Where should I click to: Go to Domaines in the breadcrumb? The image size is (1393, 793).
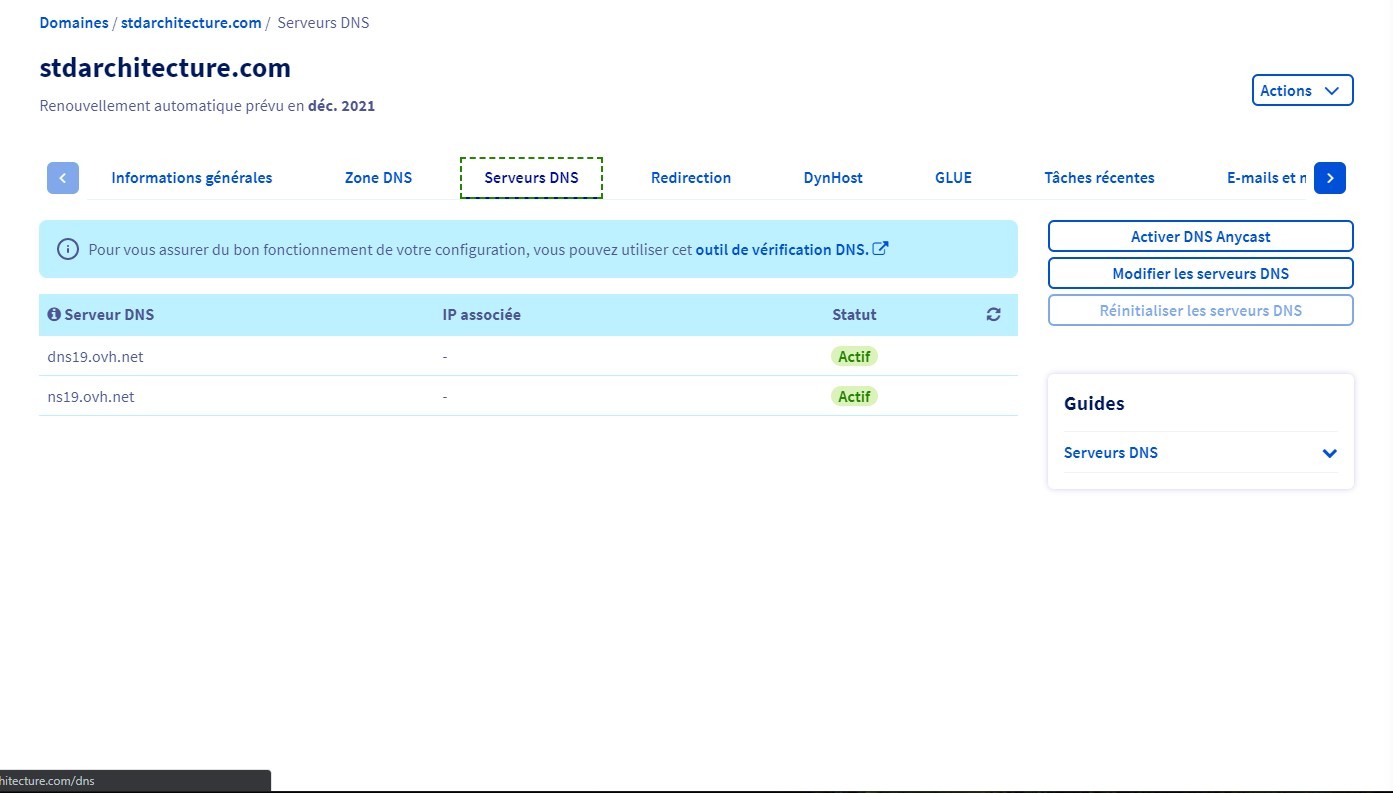point(73,22)
